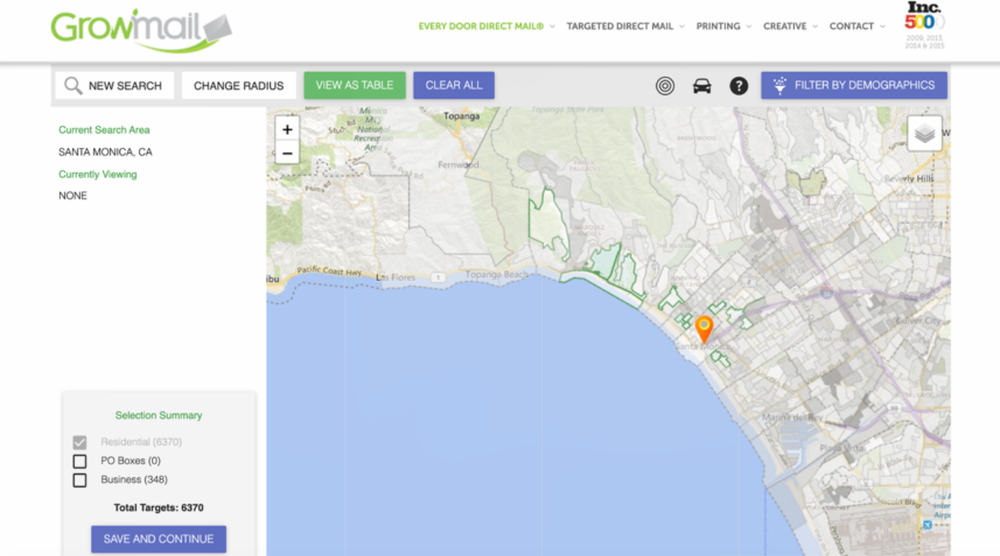This screenshot has height=556, width=1000.
Task: Click Pacific Coast Hwy road label
Action: (x=329, y=271)
